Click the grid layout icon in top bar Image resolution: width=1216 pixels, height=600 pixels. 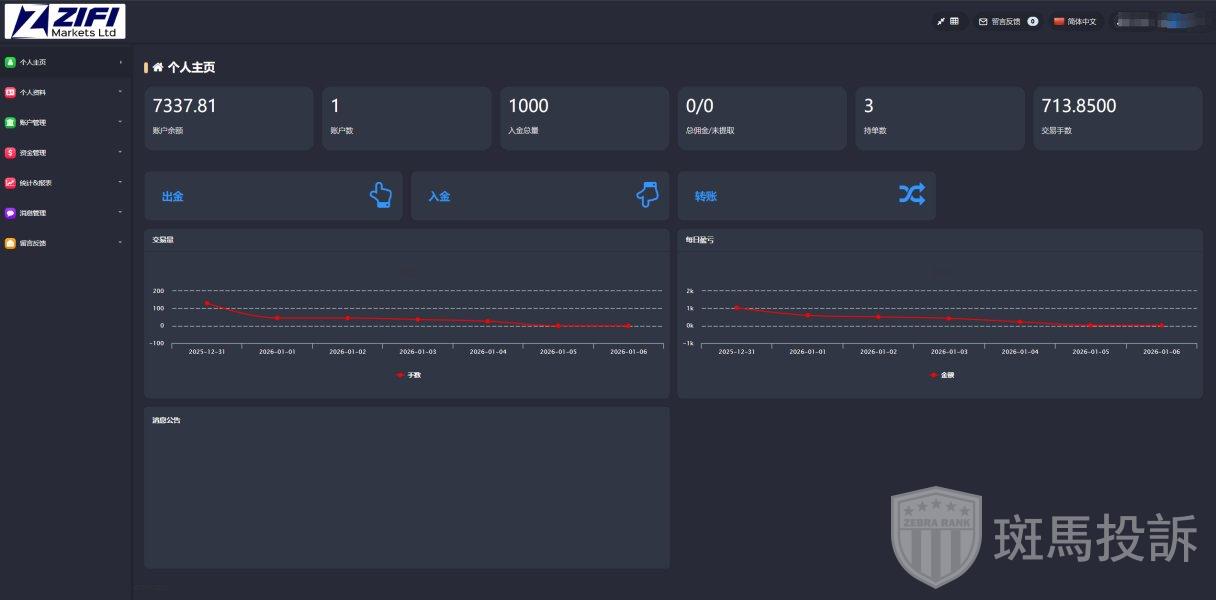(954, 21)
